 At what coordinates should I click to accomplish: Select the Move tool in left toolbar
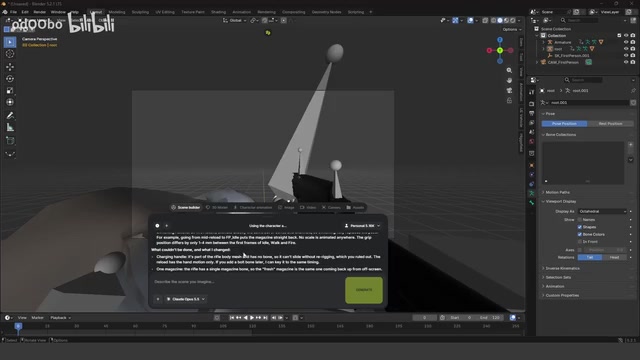pyautogui.click(x=10, y=66)
